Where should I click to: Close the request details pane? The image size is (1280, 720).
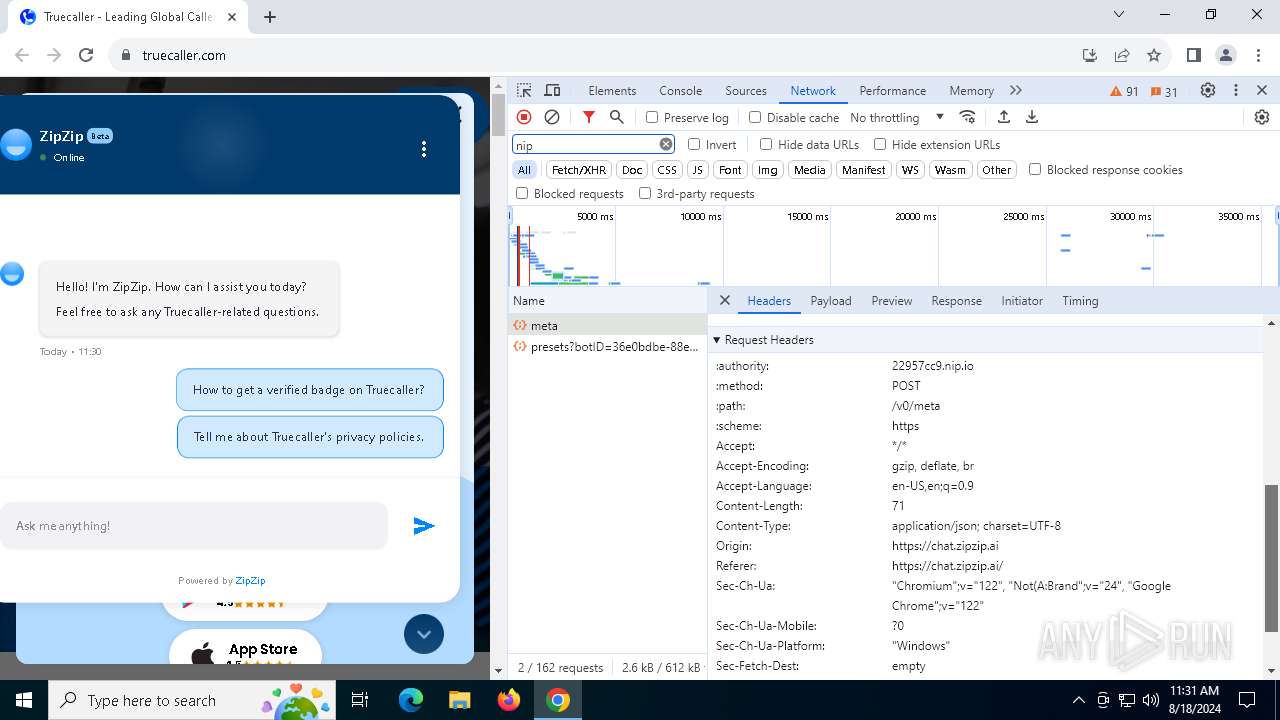click(725, 300)
